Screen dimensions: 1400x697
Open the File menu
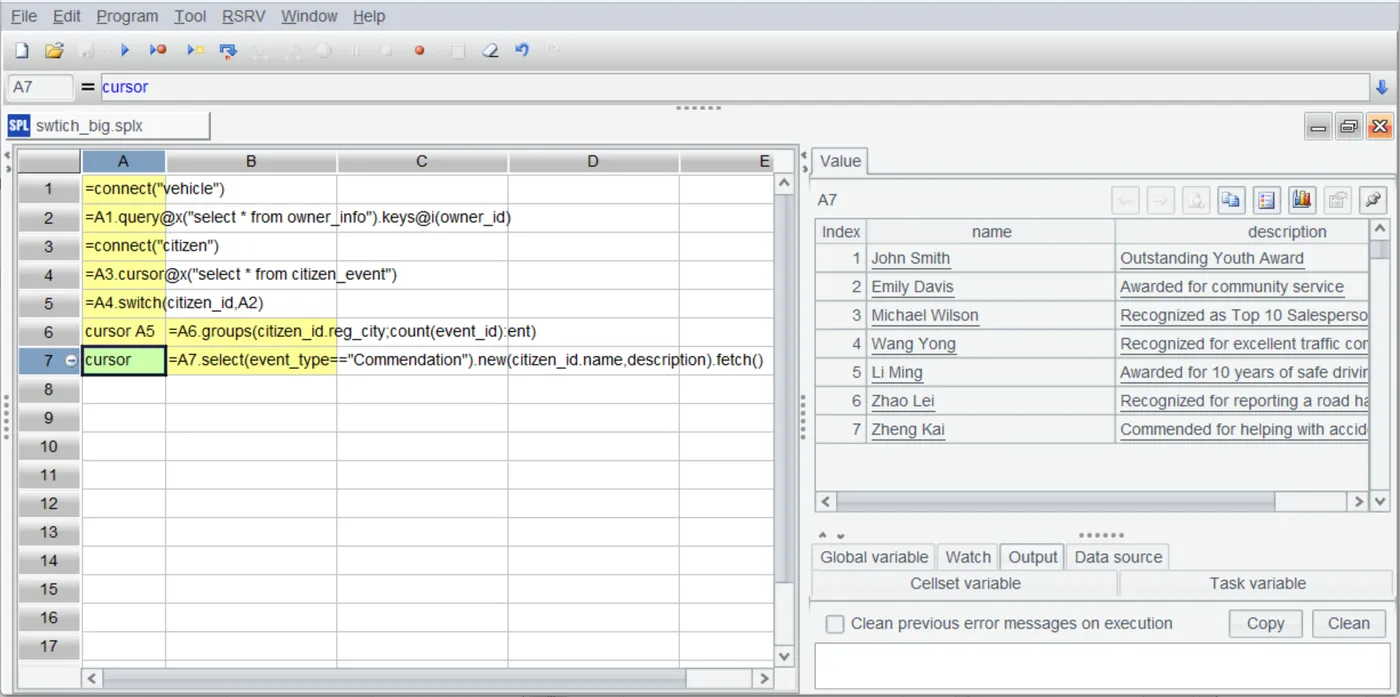coord(23,16)
